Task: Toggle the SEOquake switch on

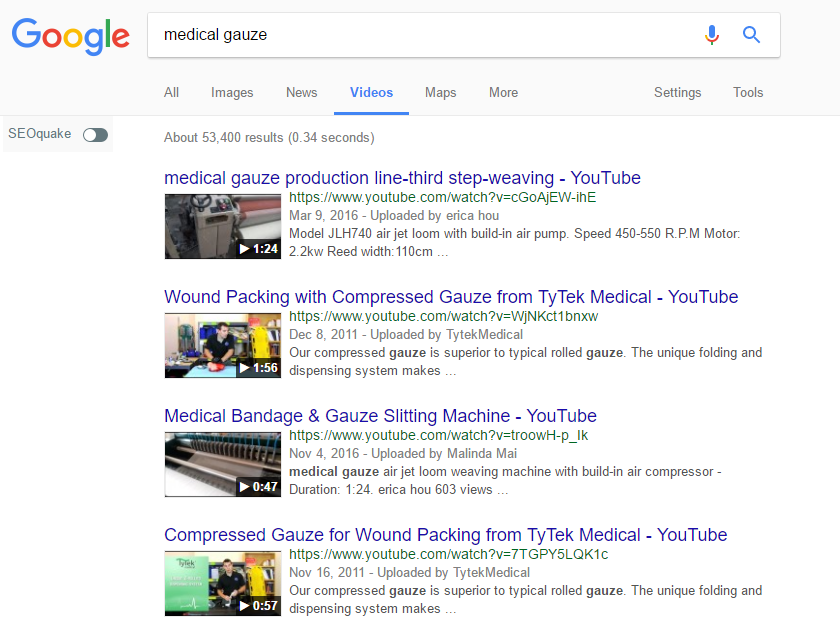Action: pos(95,135)
